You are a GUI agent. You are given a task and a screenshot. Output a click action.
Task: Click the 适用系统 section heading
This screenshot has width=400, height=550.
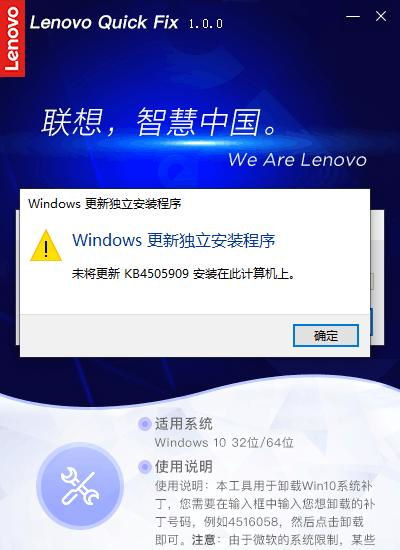click(x=184, y=424)
